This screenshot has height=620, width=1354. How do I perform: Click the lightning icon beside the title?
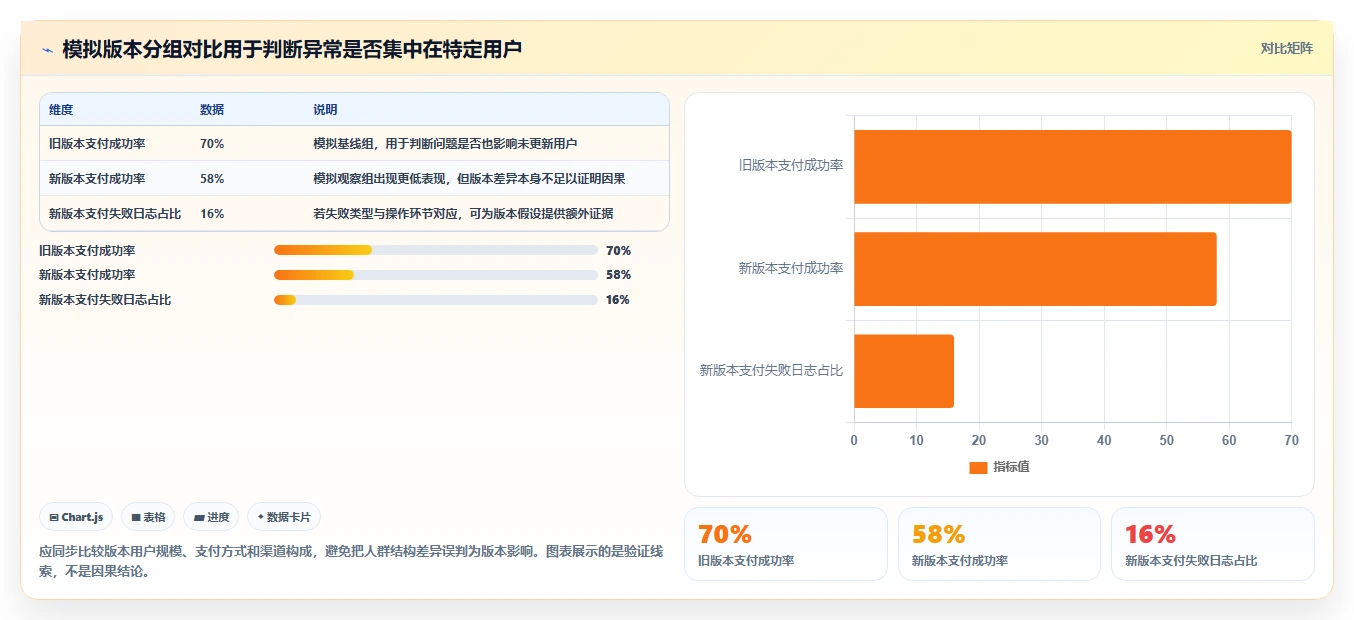[48, 50]
